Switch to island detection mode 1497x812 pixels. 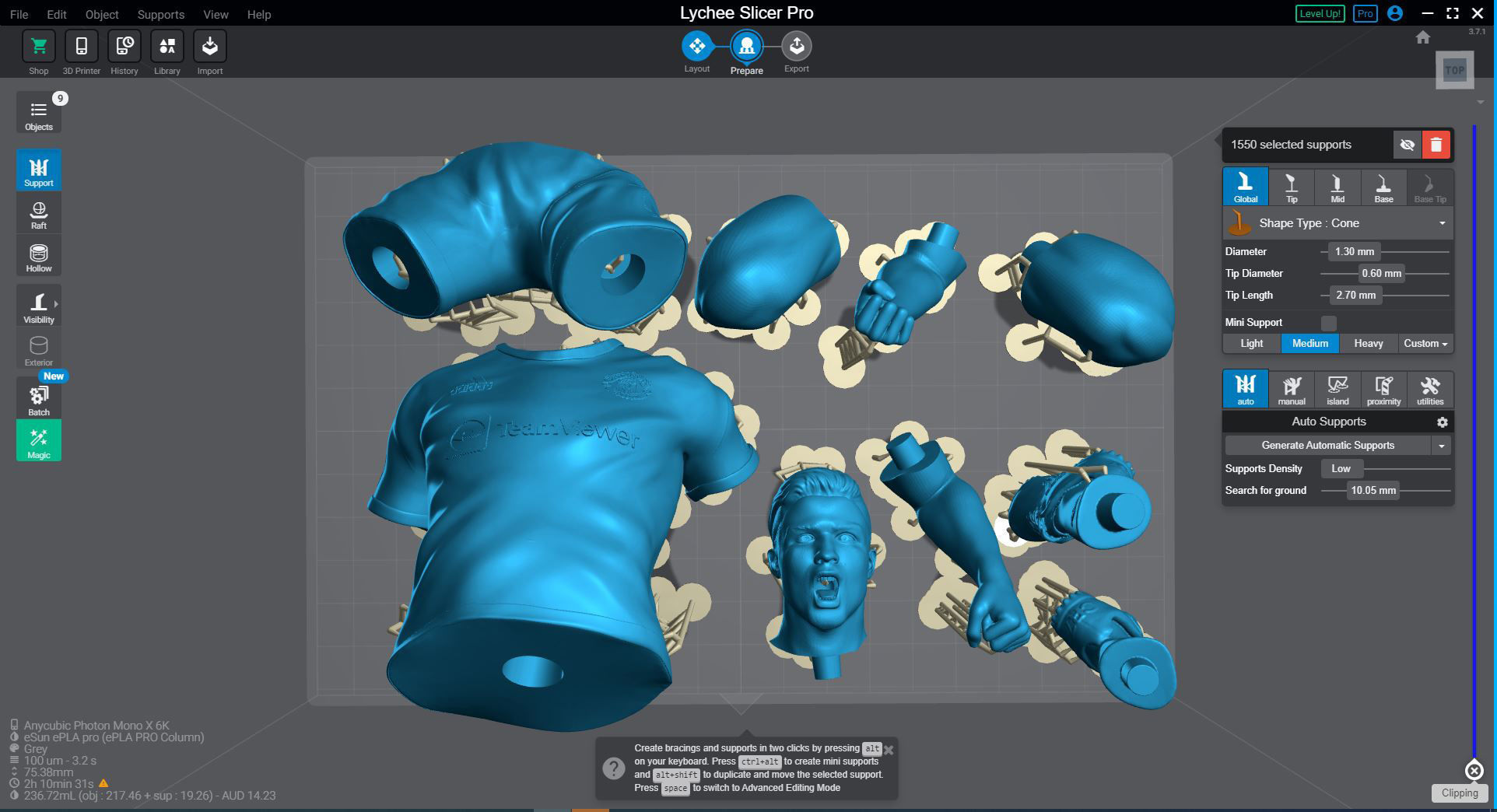(1337, 389)
